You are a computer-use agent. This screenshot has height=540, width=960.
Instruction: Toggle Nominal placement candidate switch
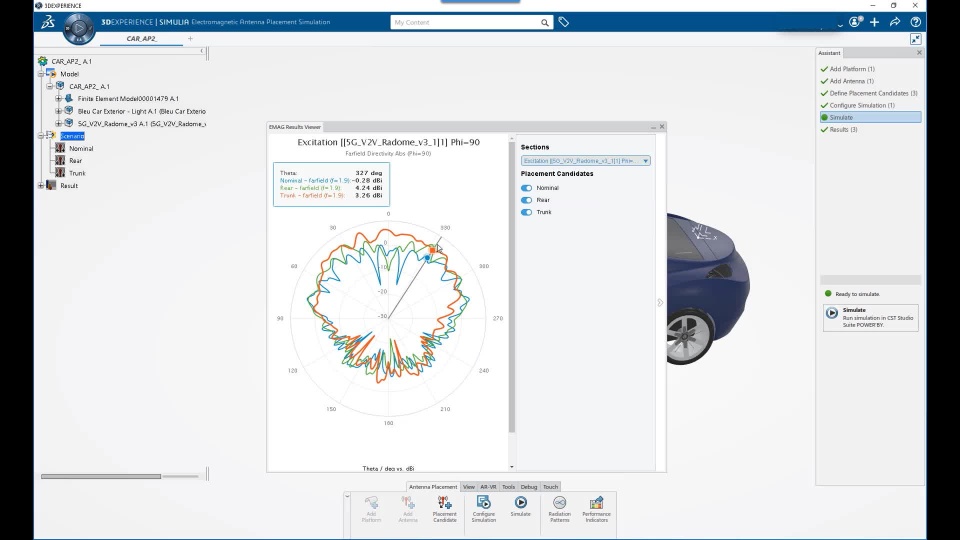[x=527, y=188]
